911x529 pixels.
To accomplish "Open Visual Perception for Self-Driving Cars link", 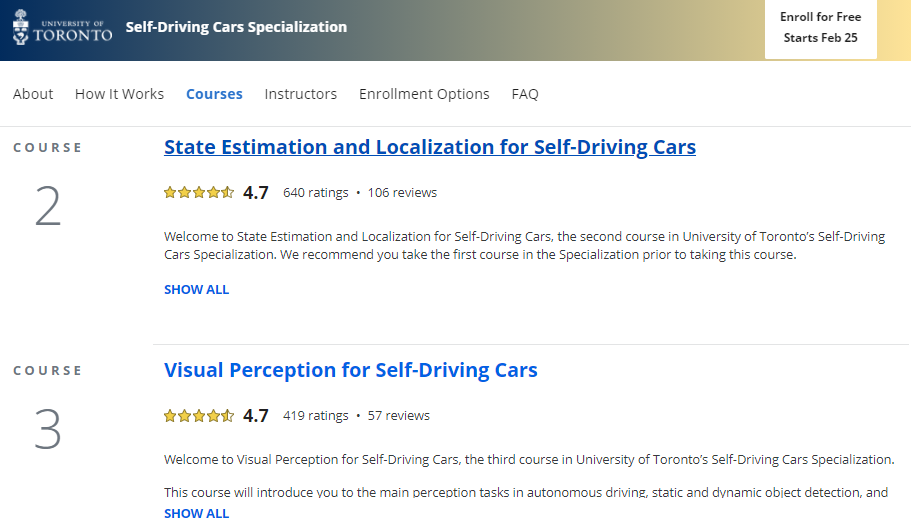I will (351, 370).
